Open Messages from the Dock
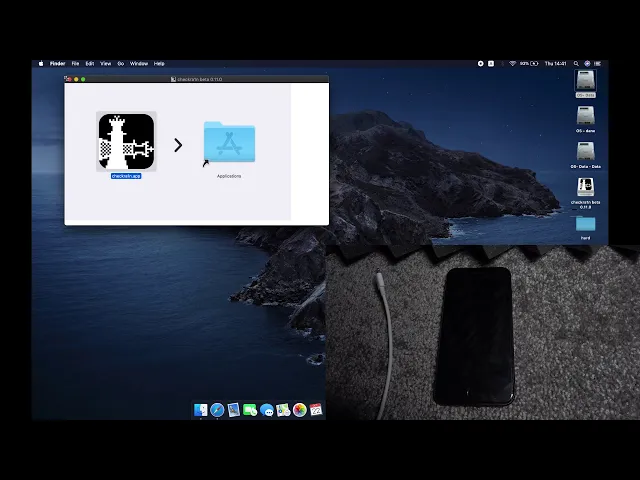Viewport: 640px width, 480px height. click(x=267, y=410)
